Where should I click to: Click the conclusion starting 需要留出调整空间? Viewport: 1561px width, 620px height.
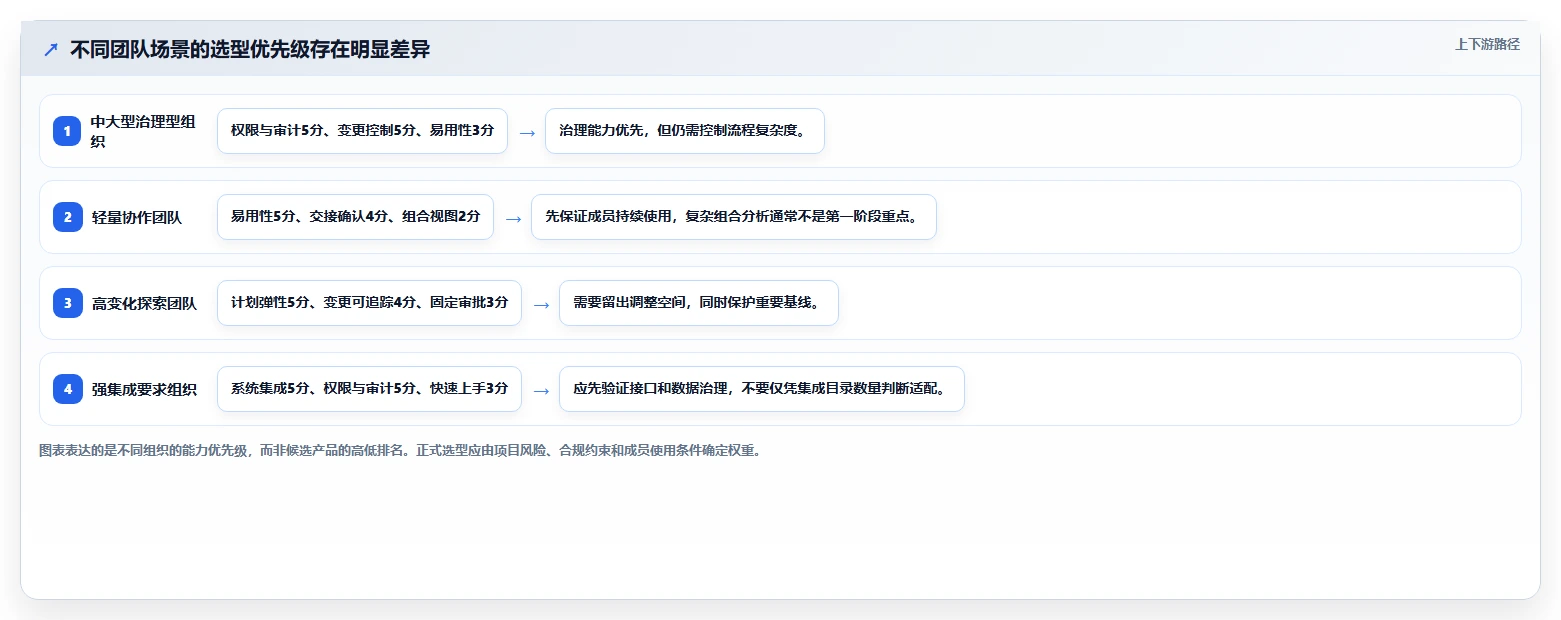pyautogui.click(x=699, y=303)
